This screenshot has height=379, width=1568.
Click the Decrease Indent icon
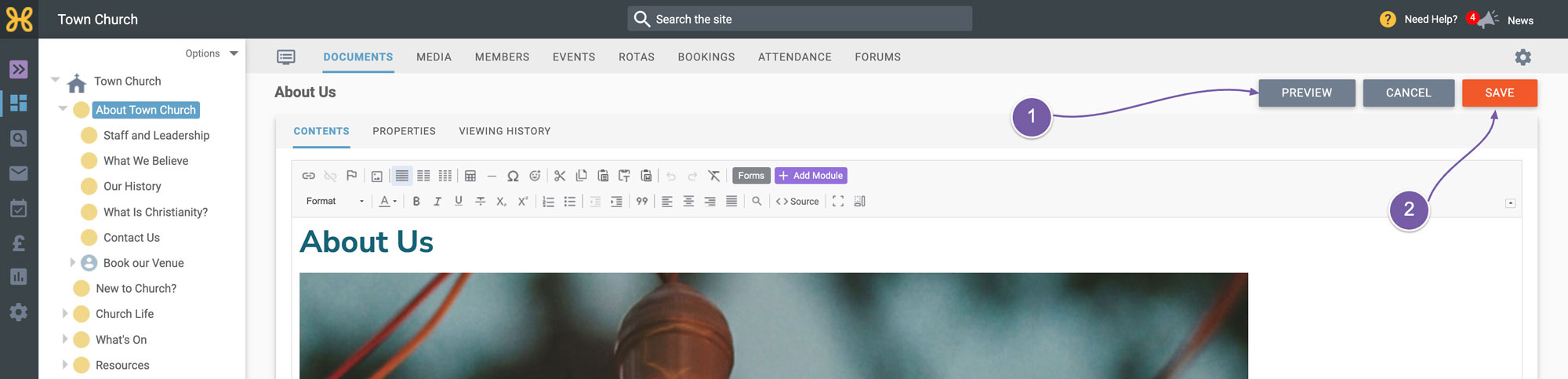595,202
